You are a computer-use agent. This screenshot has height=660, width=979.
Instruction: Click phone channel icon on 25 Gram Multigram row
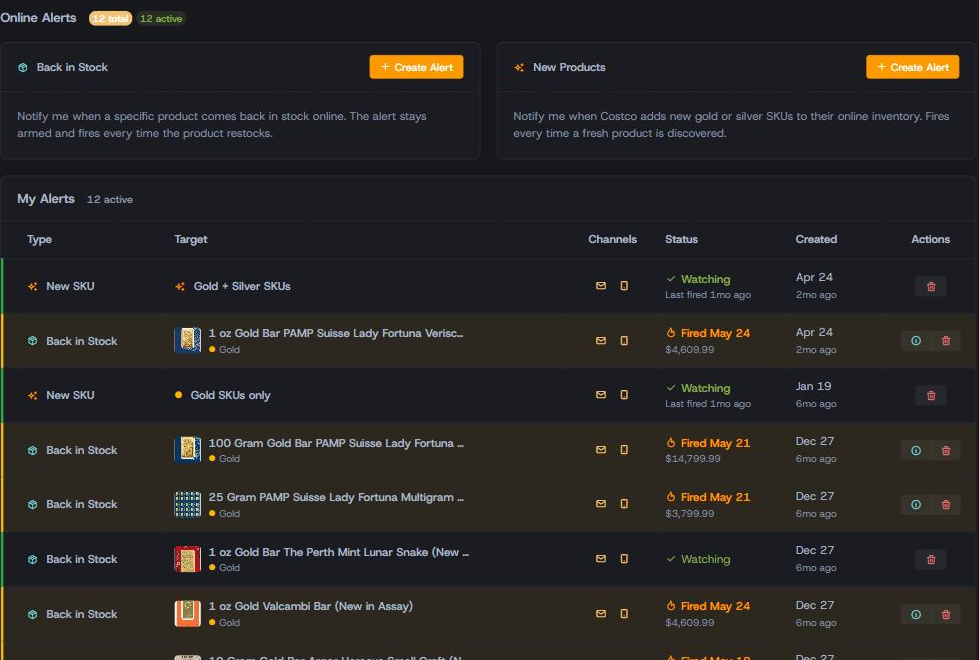[x=624, y=503]
